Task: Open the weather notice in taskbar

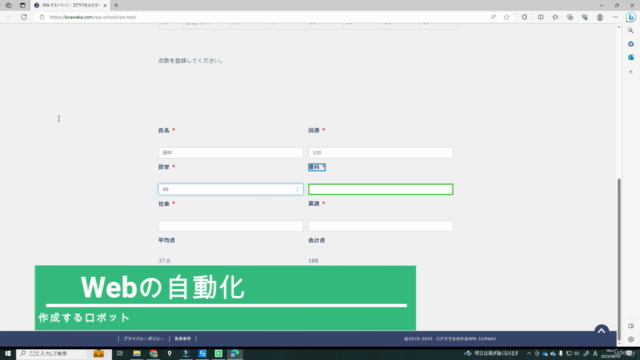Action: [x=492, y=353]
